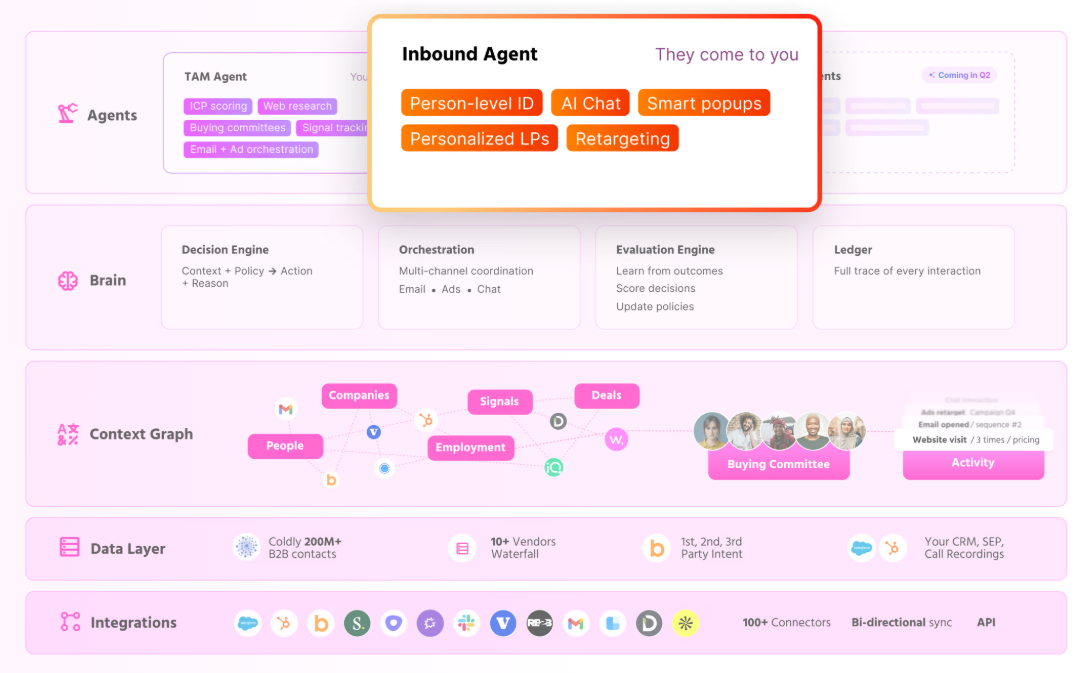The image size is (1087, 673).
Task: Click the Agents robot-arm icon
Action: point(67,114)
